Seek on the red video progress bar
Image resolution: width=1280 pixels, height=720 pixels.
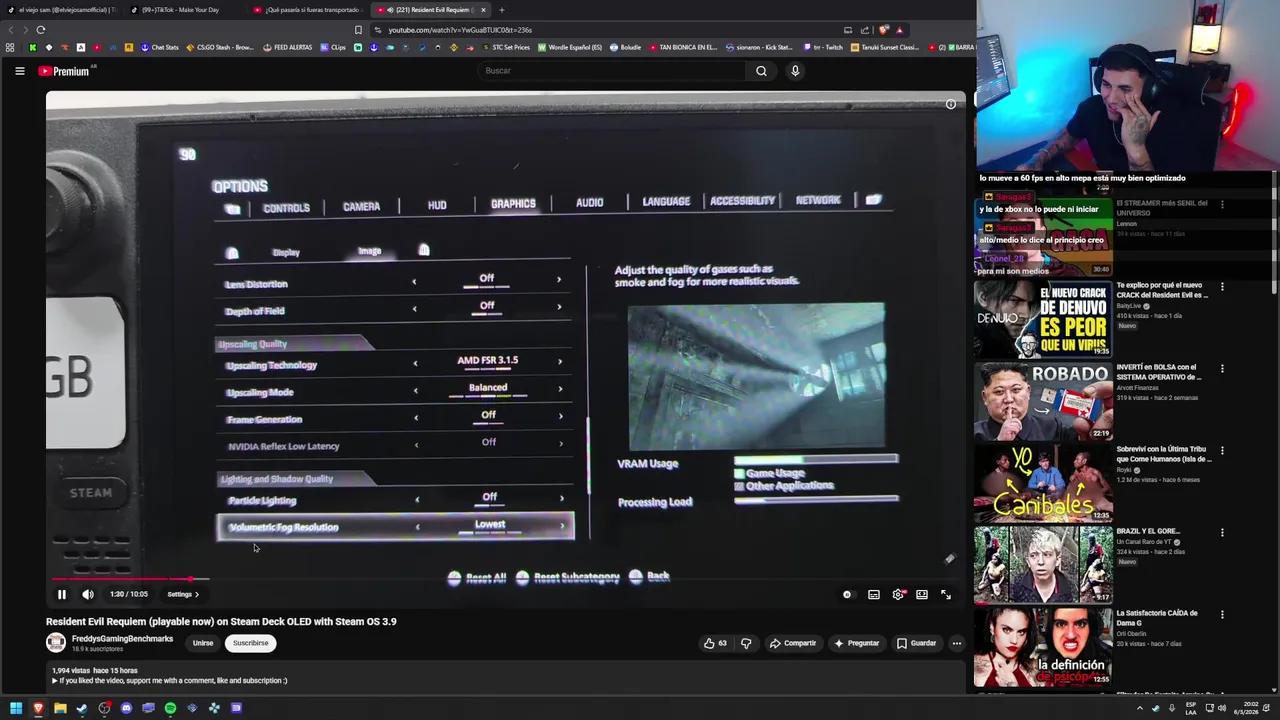506,579
